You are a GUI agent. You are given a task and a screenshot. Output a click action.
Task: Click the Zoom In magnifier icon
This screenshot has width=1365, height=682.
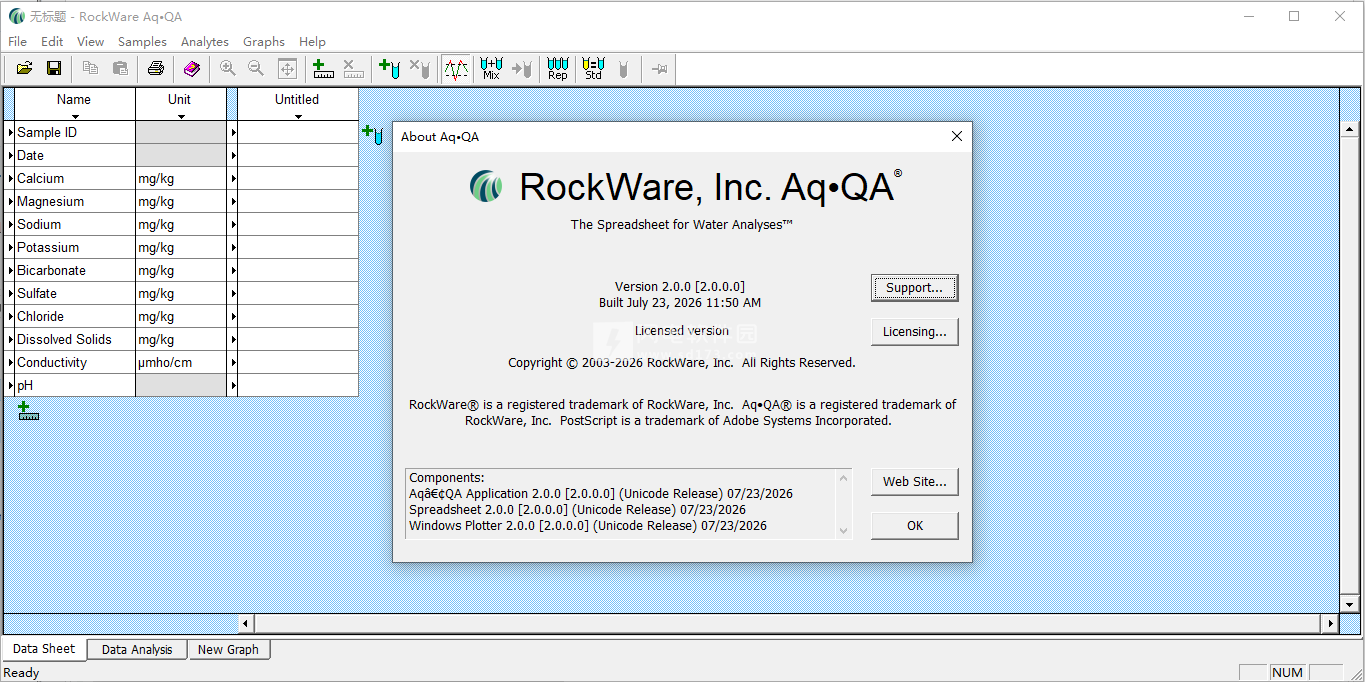[x=228, y=68]
